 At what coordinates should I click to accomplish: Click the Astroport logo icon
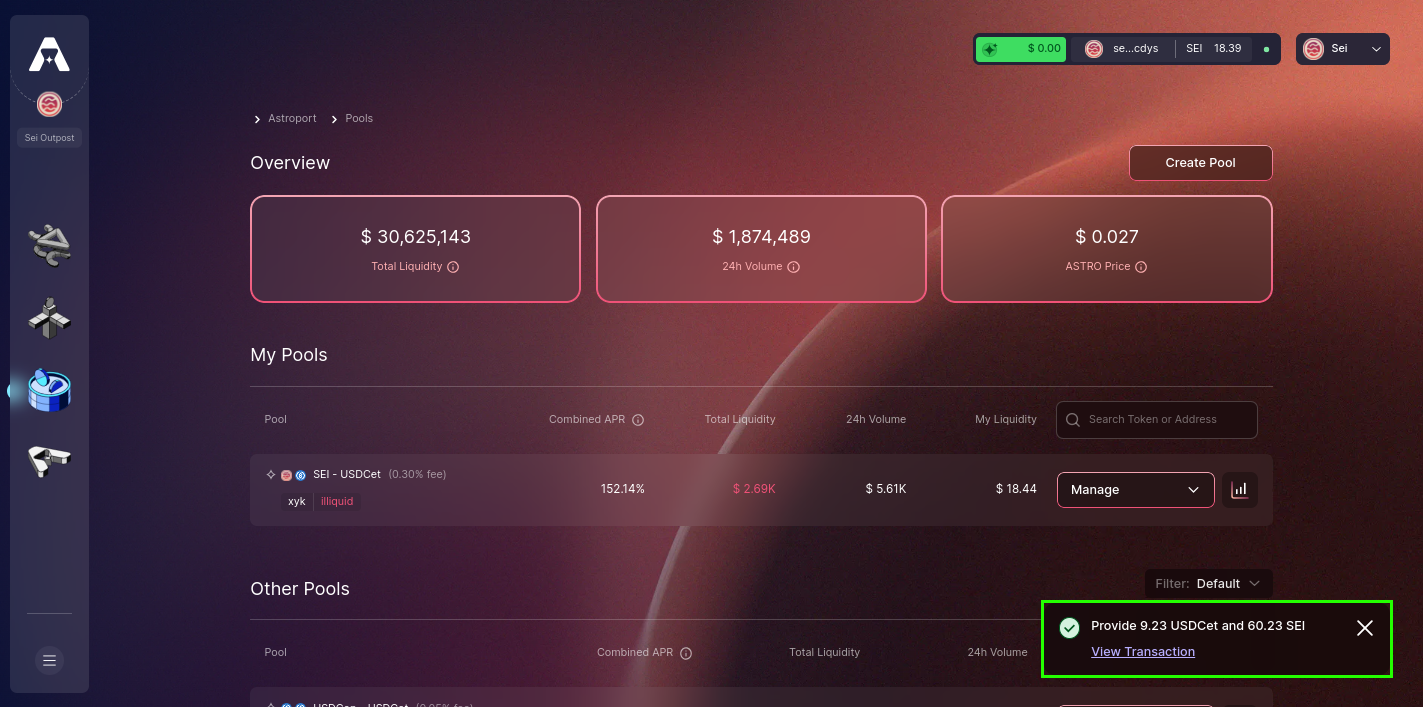pos(49,55)
